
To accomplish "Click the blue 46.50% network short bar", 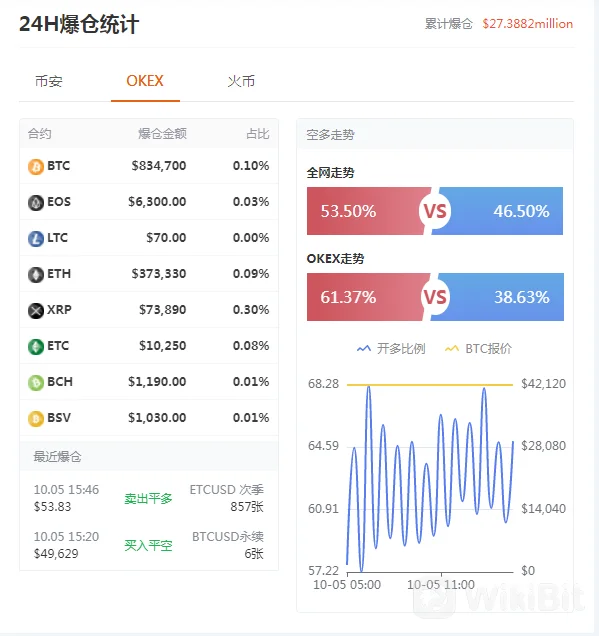I will pos(499,211).
